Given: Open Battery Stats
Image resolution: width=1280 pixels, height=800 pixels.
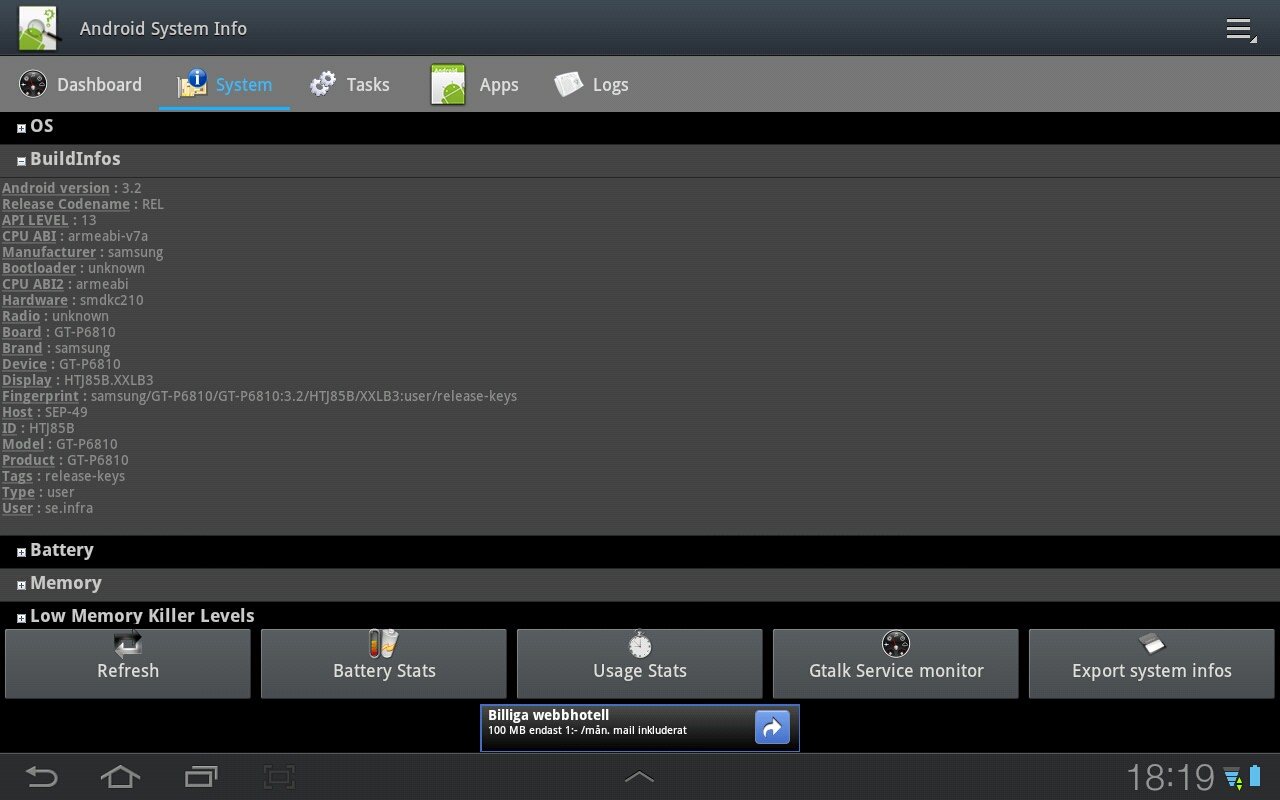Looking at the screenshot, I should pos(384,663).
